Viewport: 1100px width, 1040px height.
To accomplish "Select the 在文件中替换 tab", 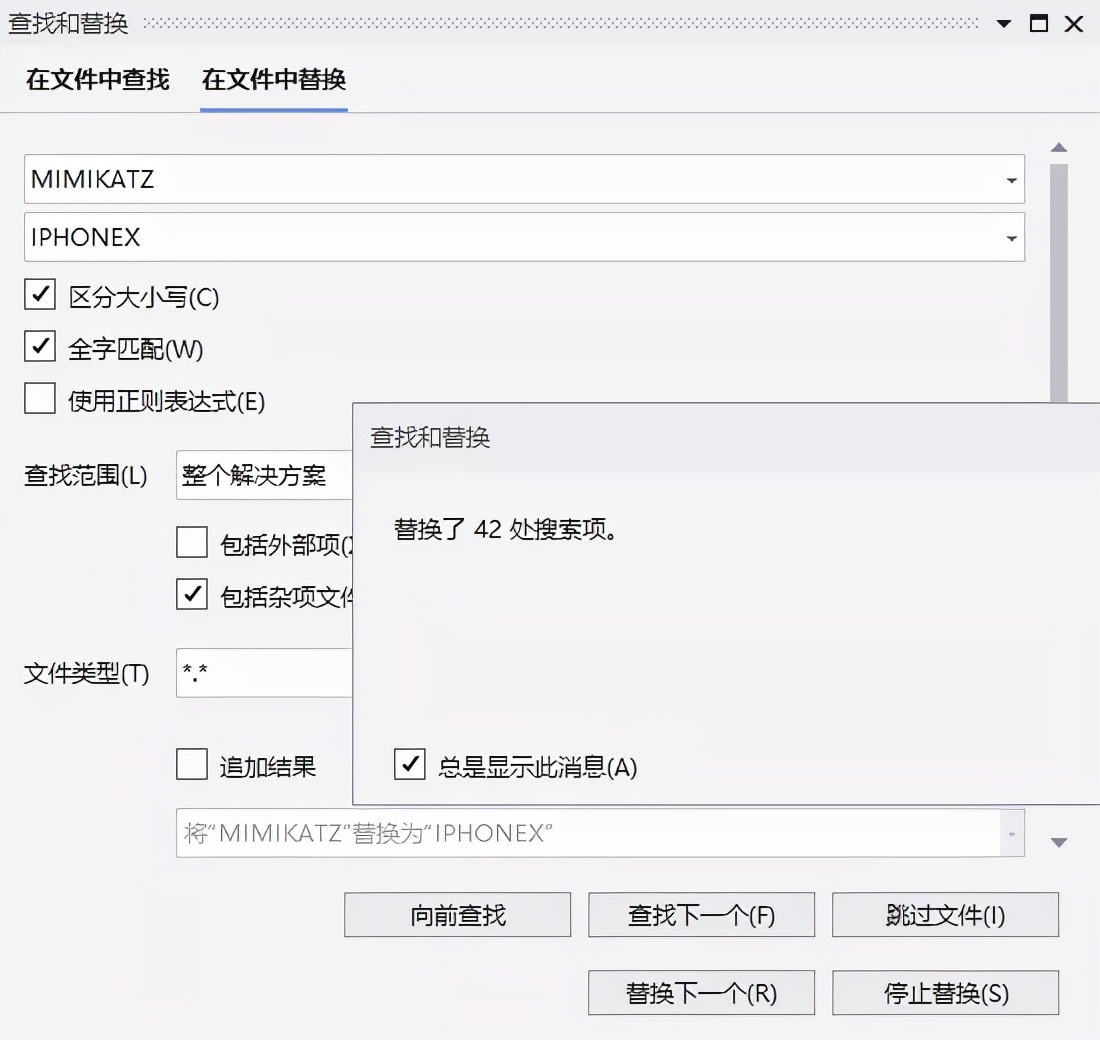I will coord(273,79).
